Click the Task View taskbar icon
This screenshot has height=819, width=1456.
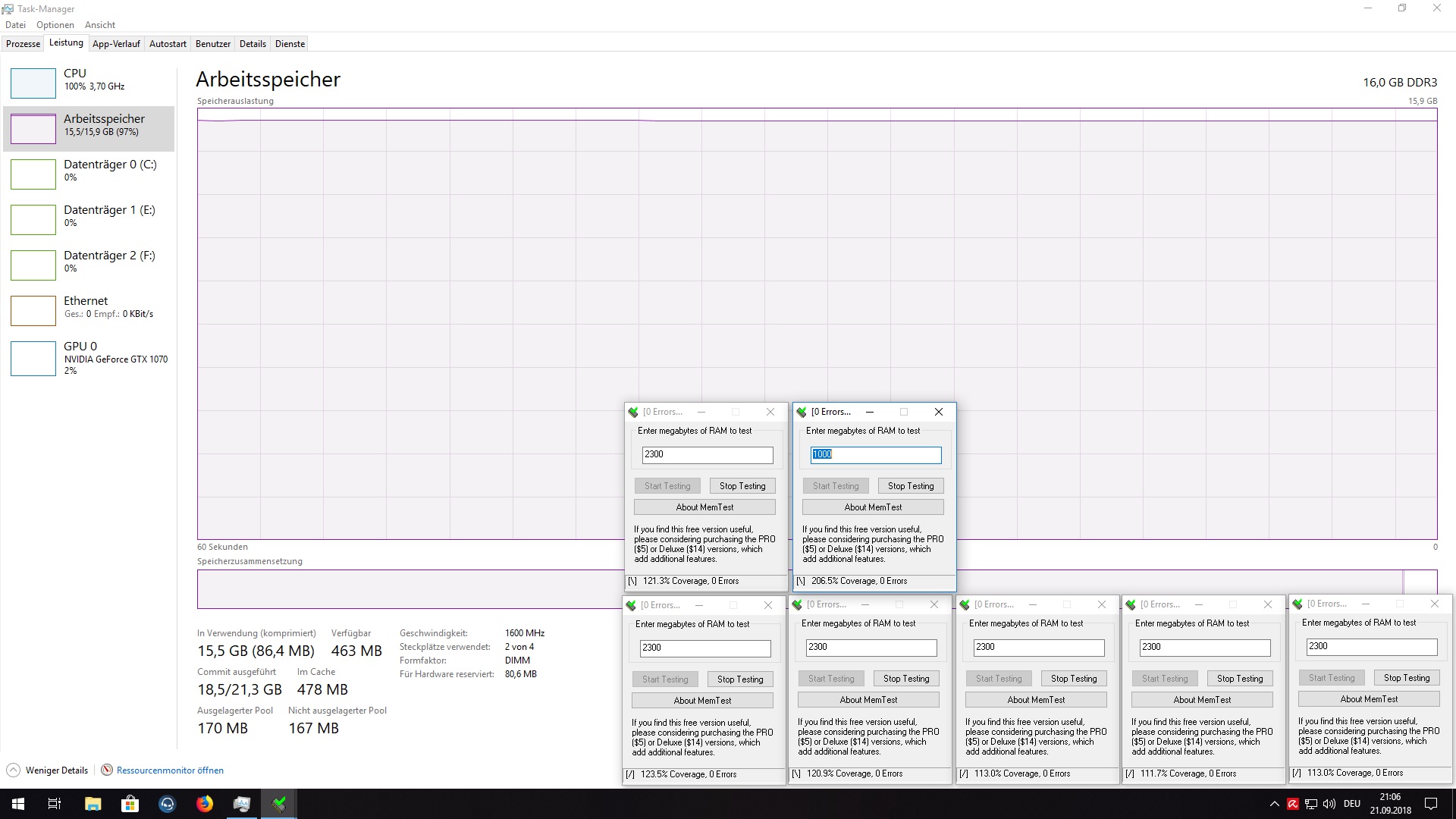point(55,804)
